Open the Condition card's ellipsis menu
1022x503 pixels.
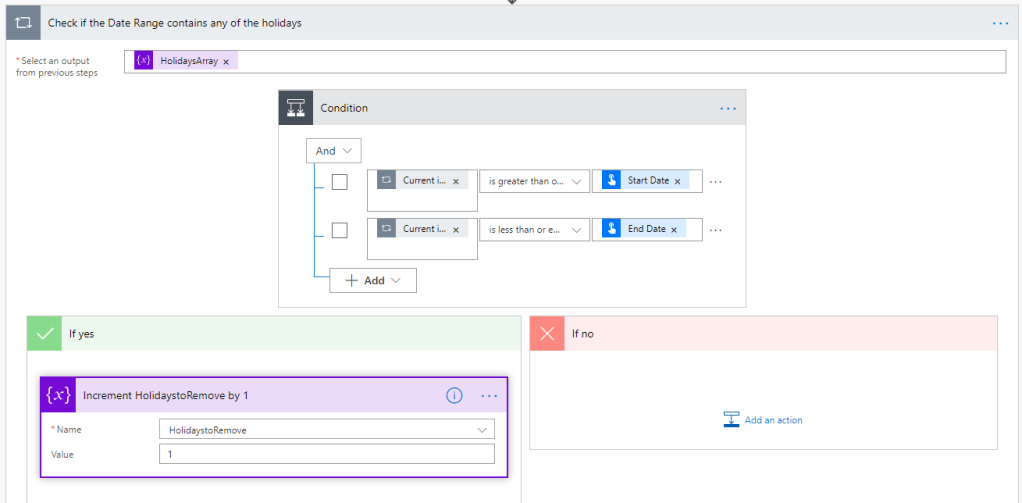(727, 108)
